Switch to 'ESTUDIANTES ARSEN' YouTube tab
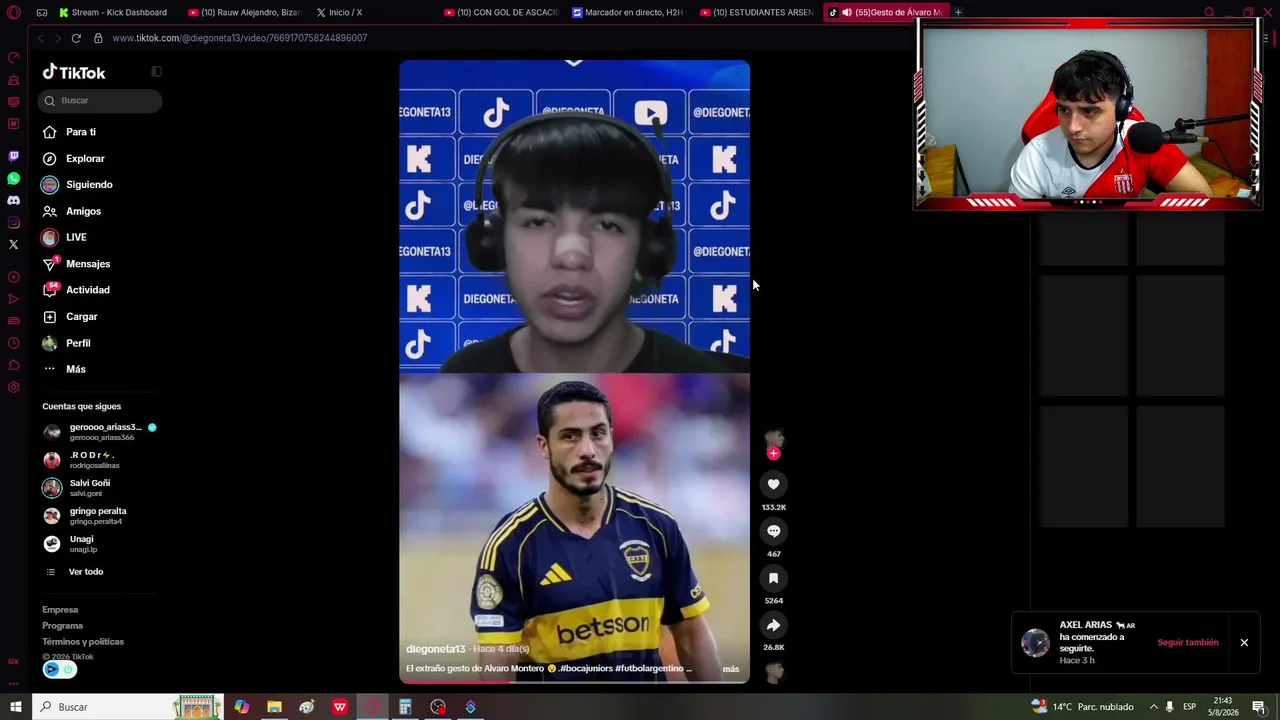 tap(757, 12)
